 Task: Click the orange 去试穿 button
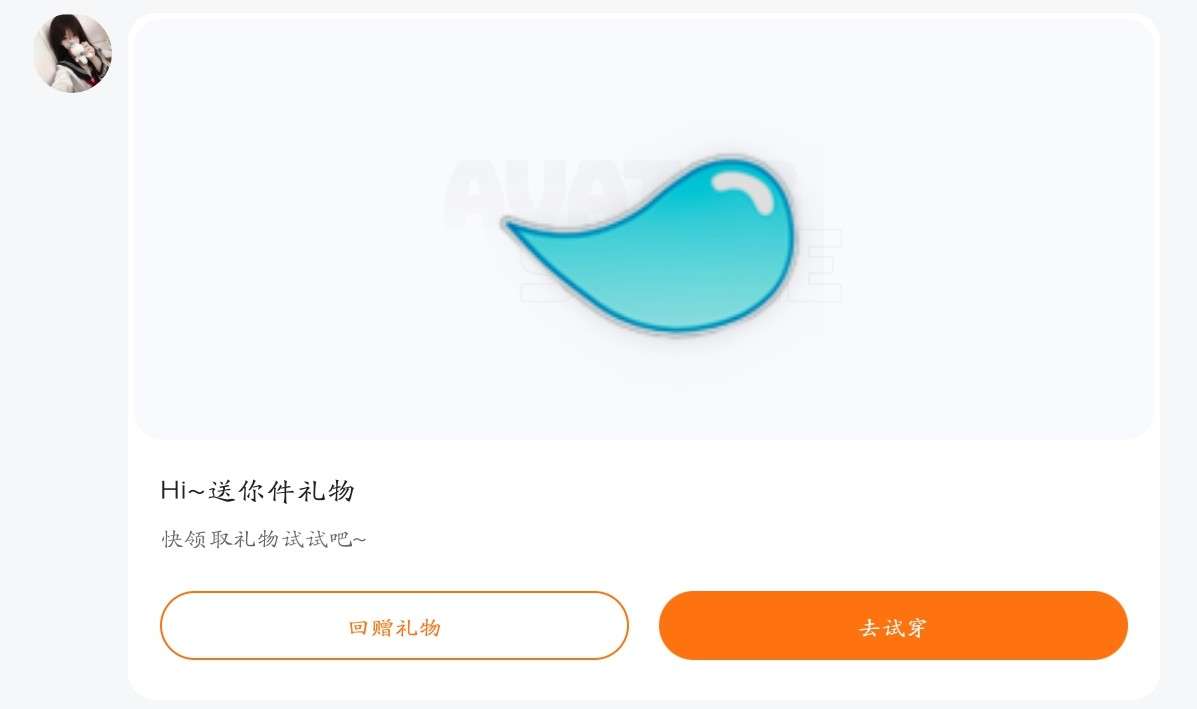(x=893, y=625)
